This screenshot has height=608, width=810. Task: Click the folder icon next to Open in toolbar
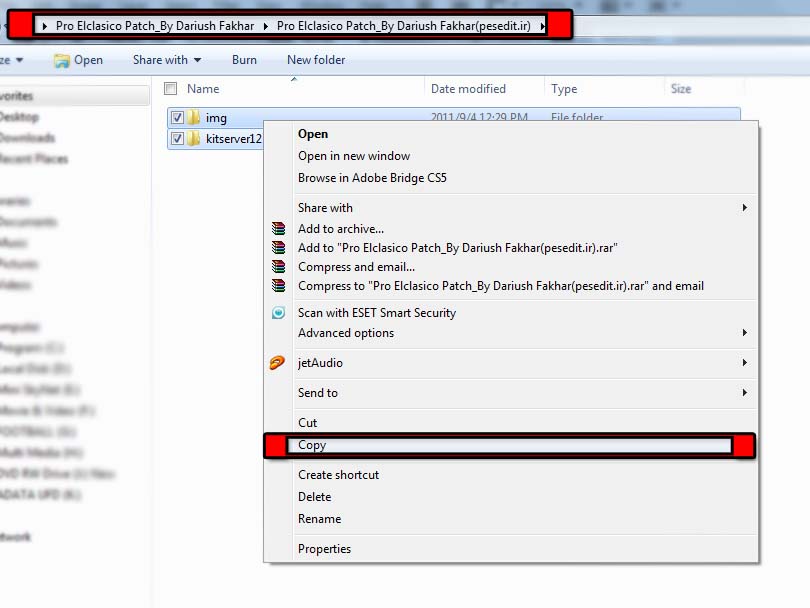61,60
